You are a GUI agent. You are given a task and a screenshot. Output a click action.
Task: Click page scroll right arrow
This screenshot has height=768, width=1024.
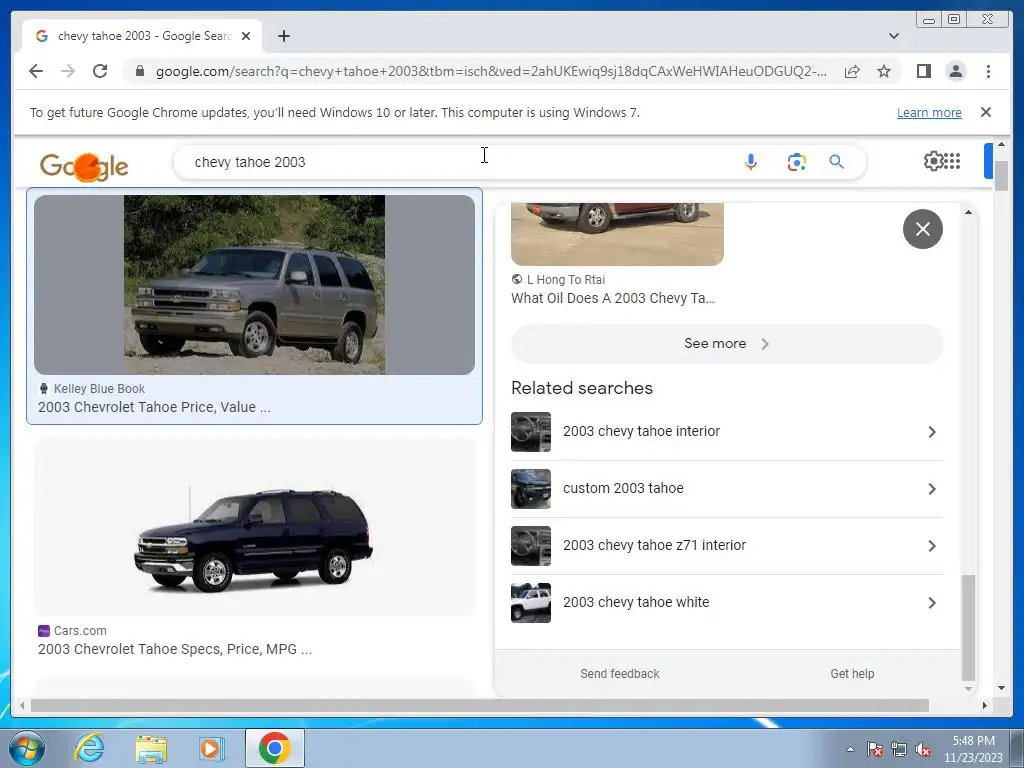(985, 705)
